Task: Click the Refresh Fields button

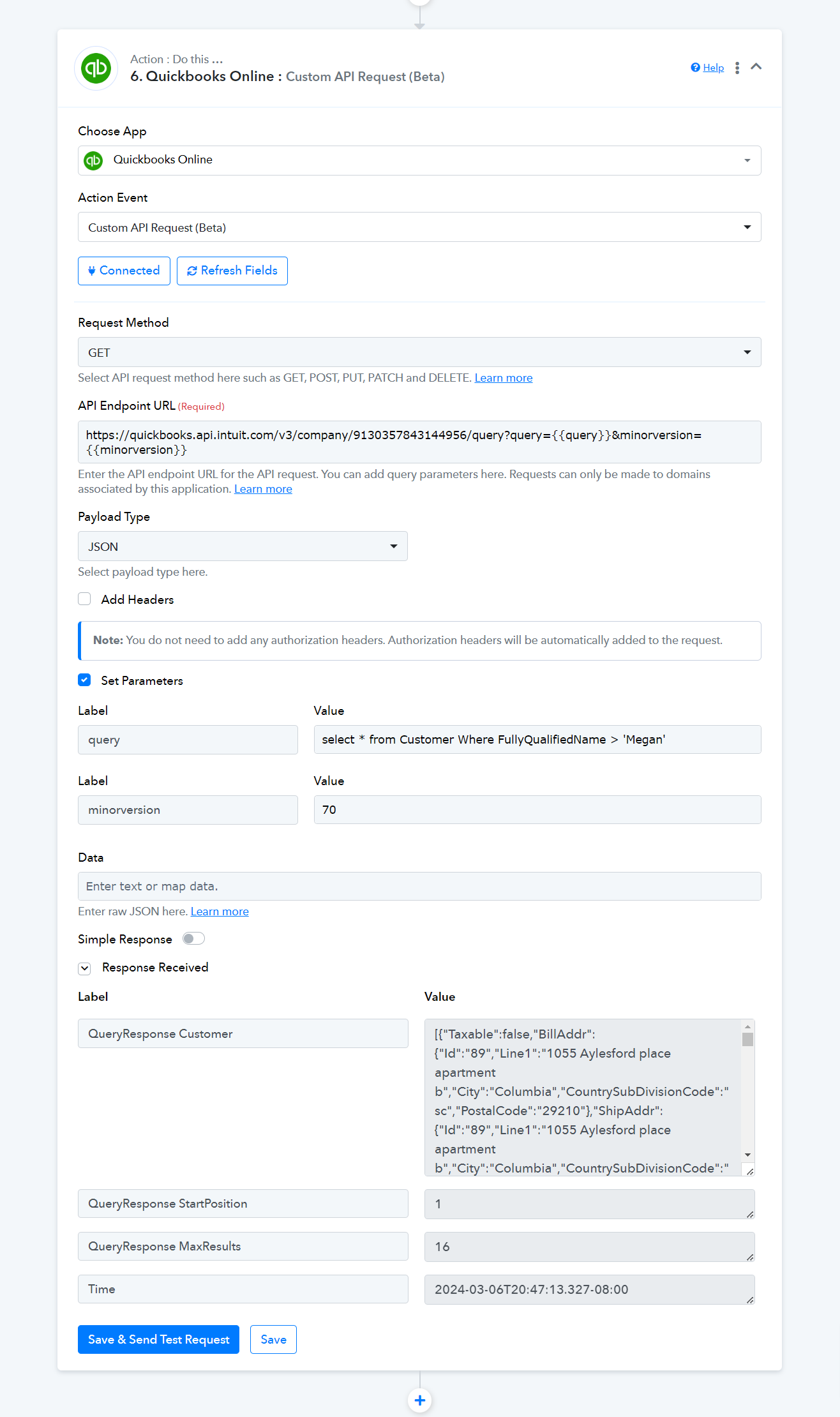Action: click(x=232, y=271)
